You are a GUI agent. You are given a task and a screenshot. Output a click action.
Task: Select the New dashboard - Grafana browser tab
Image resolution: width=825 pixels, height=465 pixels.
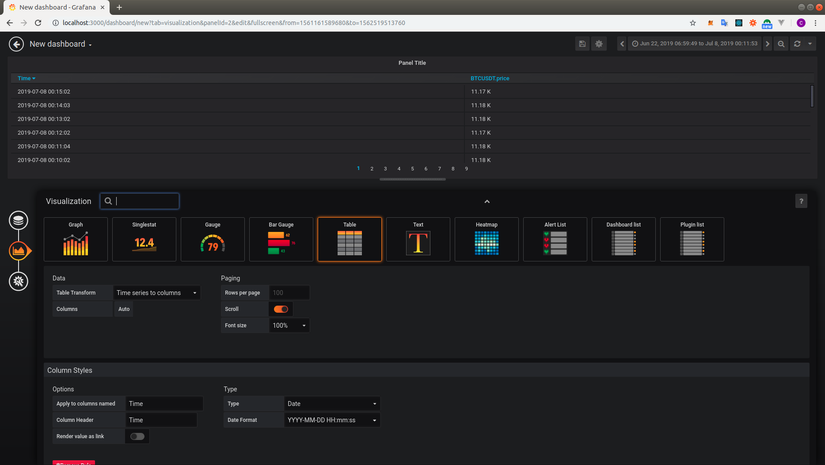(x=57, y=7)
